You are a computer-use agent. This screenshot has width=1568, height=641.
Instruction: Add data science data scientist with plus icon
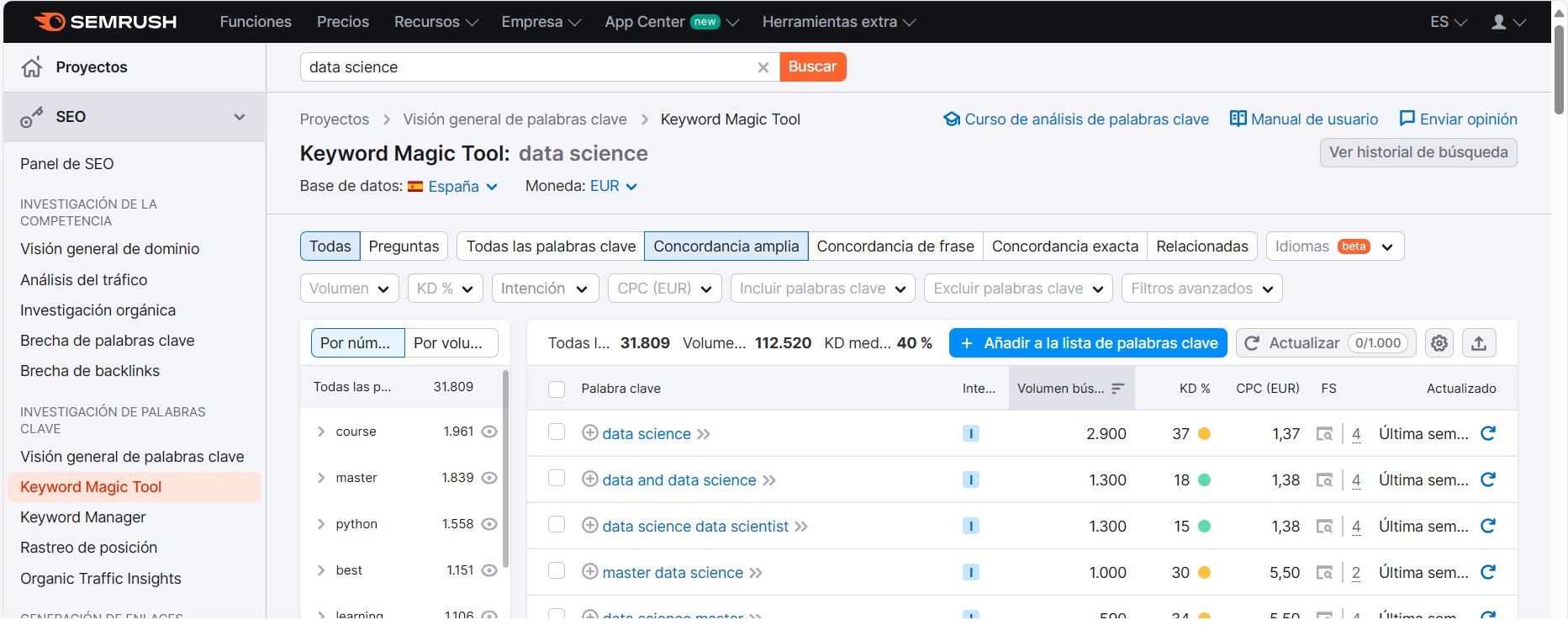590,526
